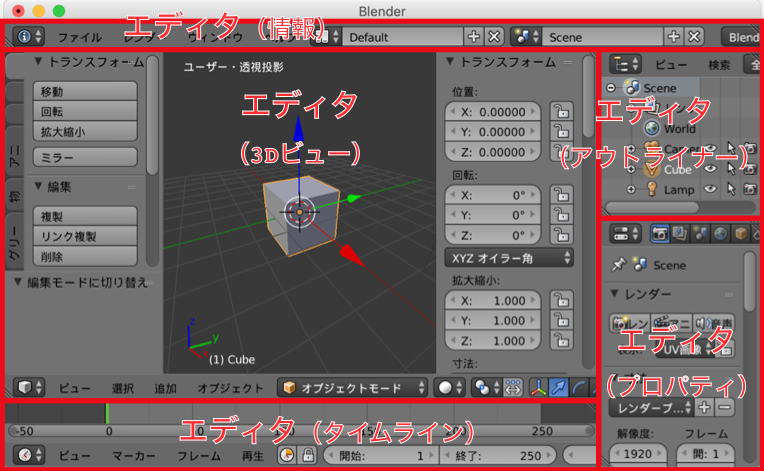Image resolution: width=764 pixels, height=471 pixels.
Task: Switch to the Scene properties tab icon
Action: (x=700, y=234)
